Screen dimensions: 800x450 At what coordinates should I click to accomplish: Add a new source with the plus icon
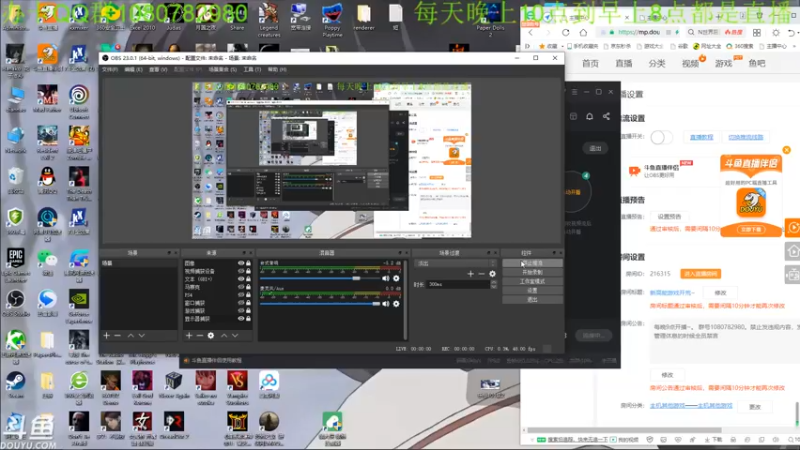tap(189, 335)
